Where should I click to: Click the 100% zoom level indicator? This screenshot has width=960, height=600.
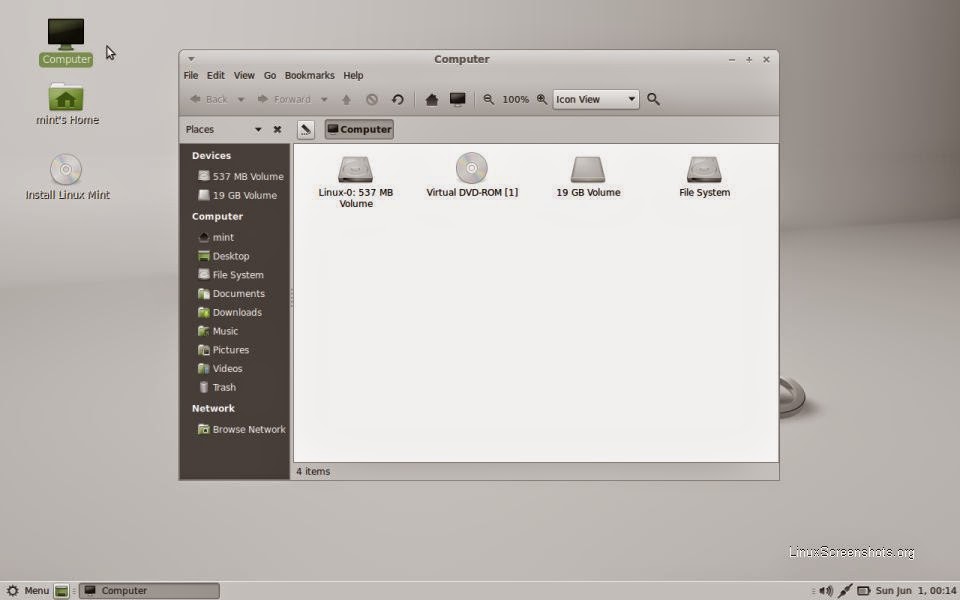(515, 99)
